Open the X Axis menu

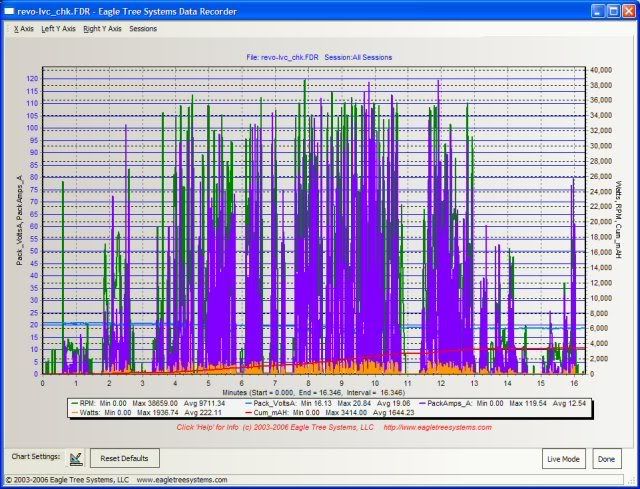pyautogui.click(x=23, y=29)
